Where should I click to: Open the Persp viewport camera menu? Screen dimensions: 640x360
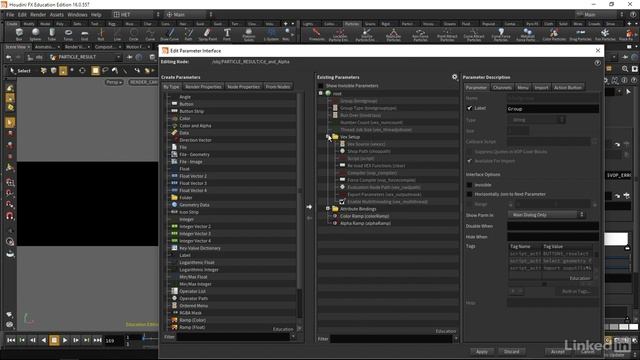(114, 82)
